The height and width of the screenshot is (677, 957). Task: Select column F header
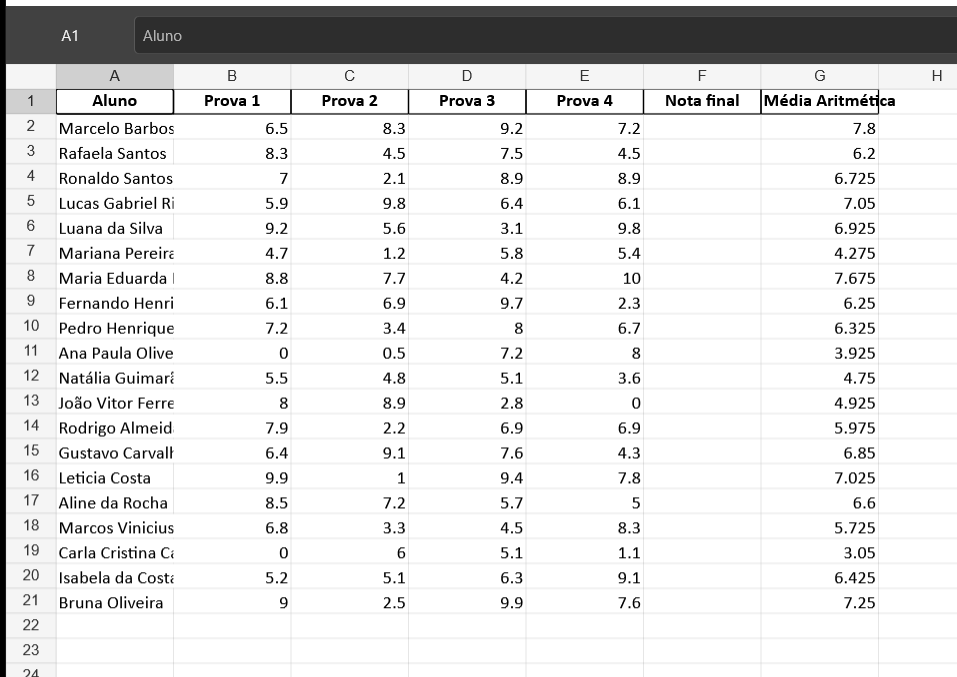[x=702, y=76]
